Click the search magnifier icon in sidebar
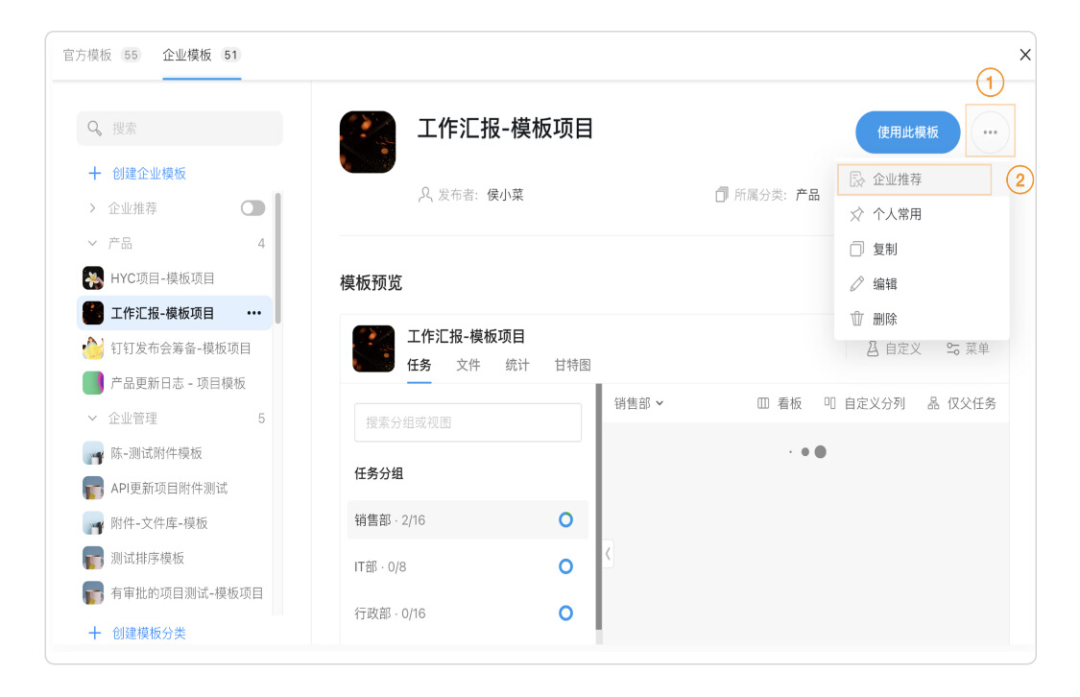Image resolution: width=1080 pixels, height=697 pixels. pos(94,128)
